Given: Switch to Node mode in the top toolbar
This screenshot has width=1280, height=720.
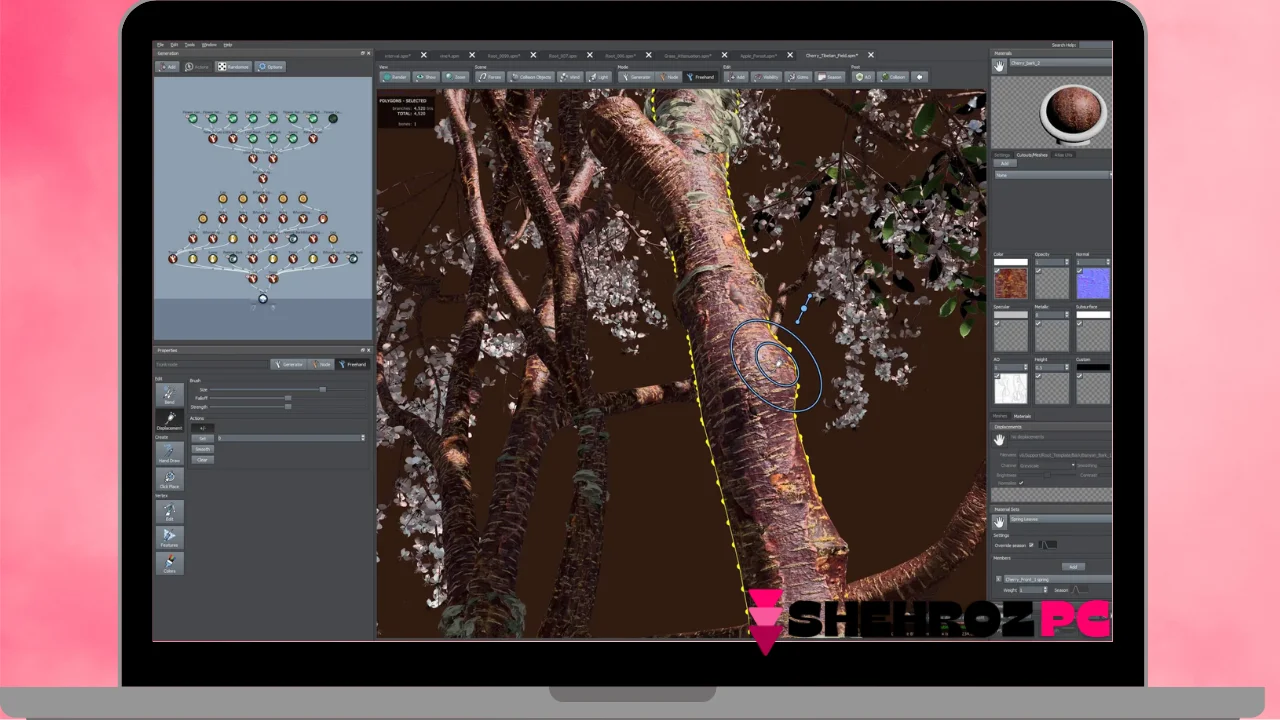Looking at the screenshot, I should [x=668, y=76].
